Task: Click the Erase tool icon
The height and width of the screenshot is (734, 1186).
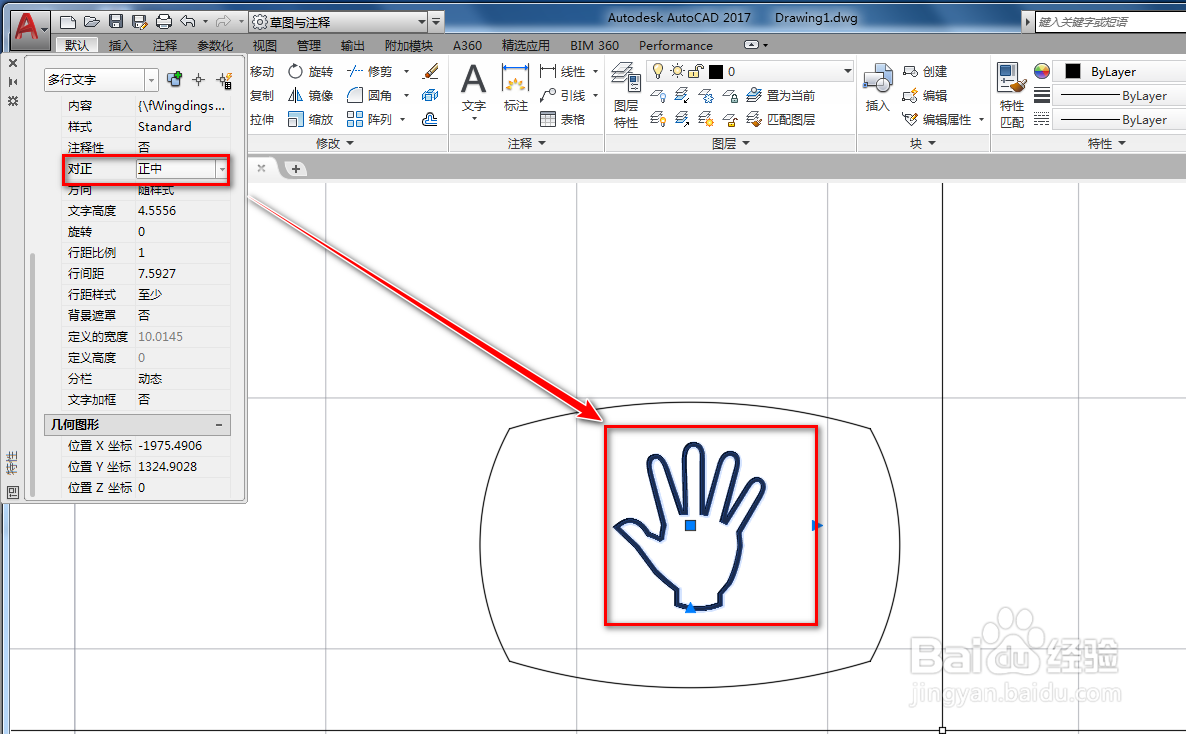Action: (x=430, y=71)
